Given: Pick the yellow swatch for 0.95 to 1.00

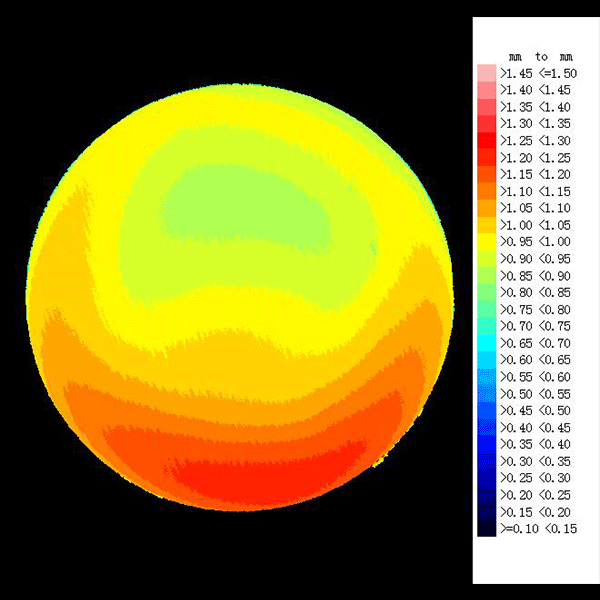Looking at the screenshot, I should click(486, 241).
